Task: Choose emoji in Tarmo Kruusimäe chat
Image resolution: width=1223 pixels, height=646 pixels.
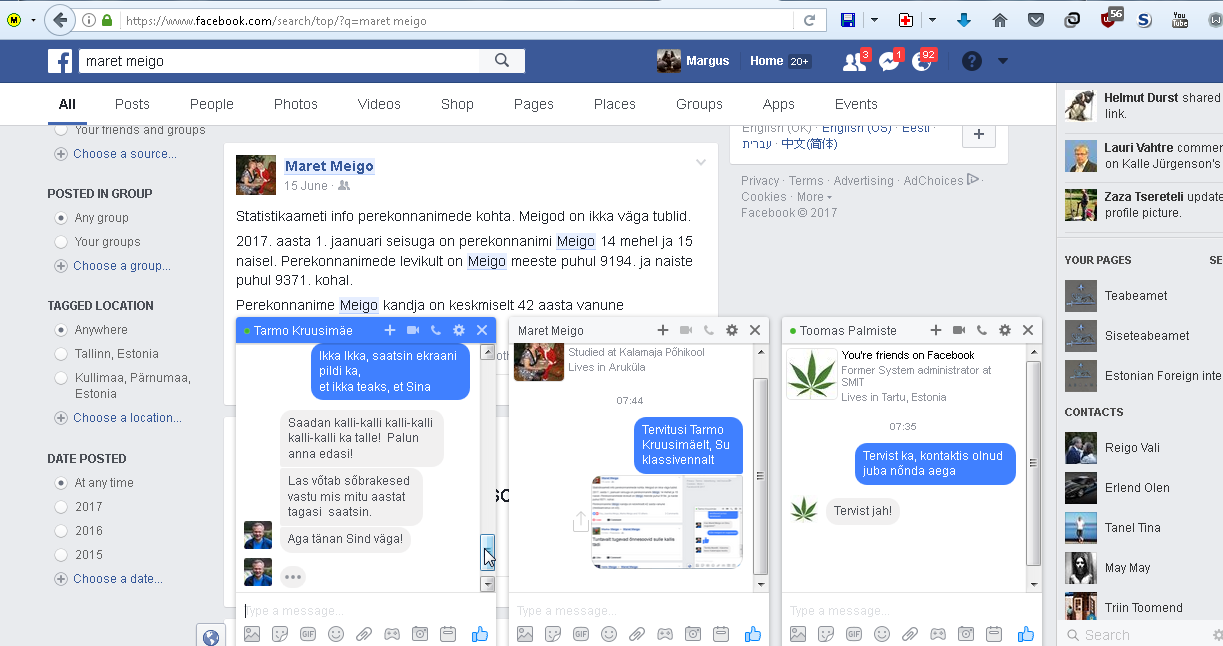Action: point(336,634)
